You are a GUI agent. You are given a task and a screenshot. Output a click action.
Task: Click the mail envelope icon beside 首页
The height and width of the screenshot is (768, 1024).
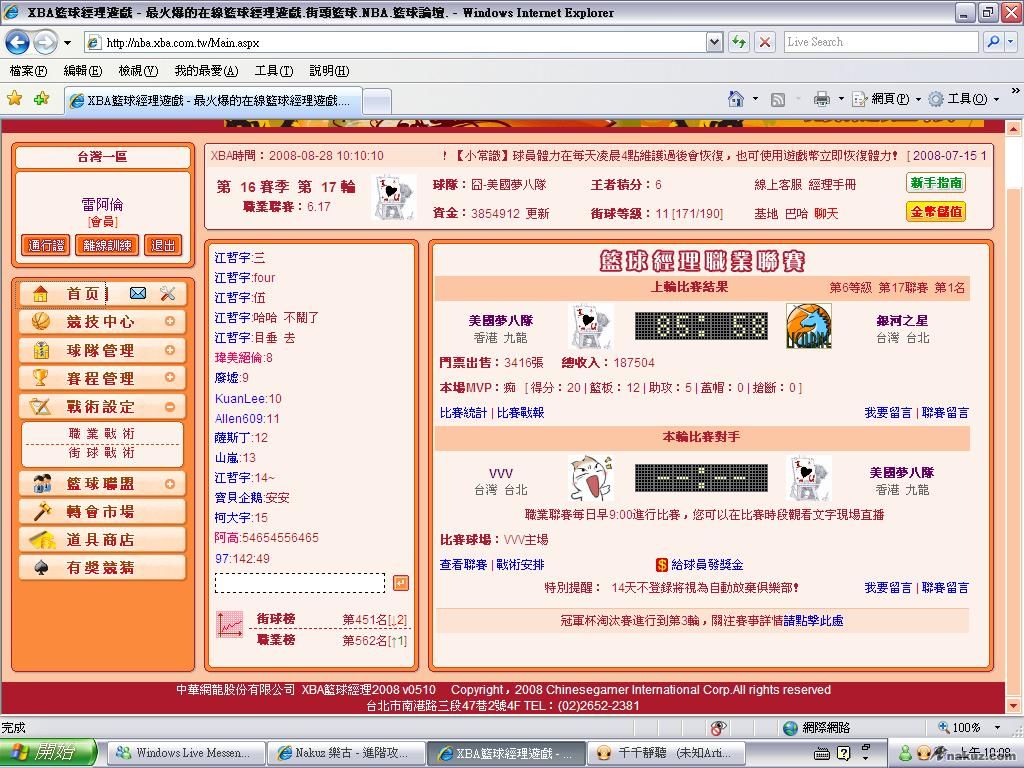(x=138, y=293)
